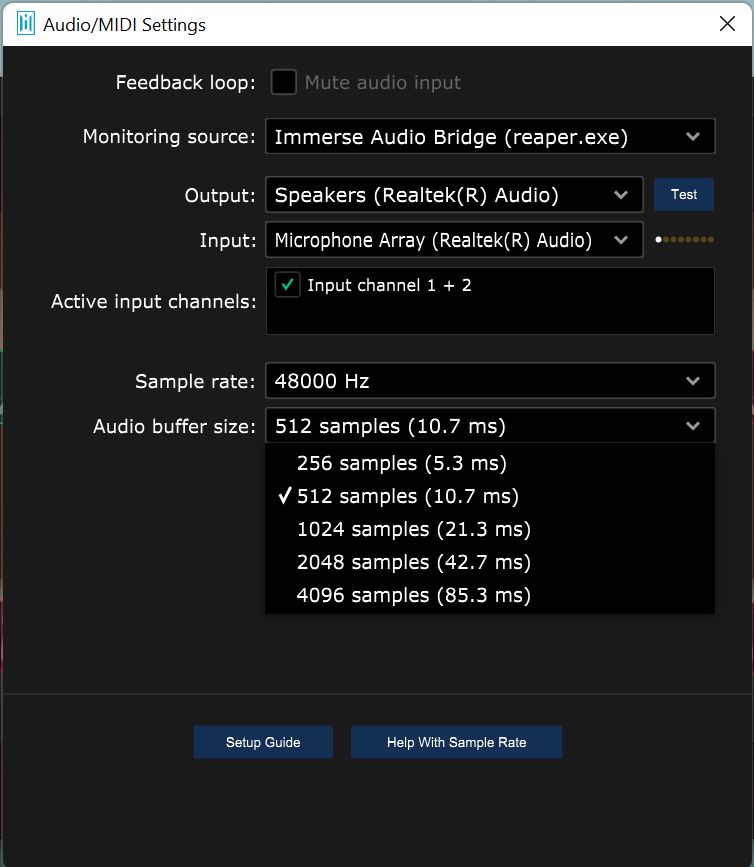Open the Input device dropdown
Viewport: 754px width, 867px height.
click(454, 240)
